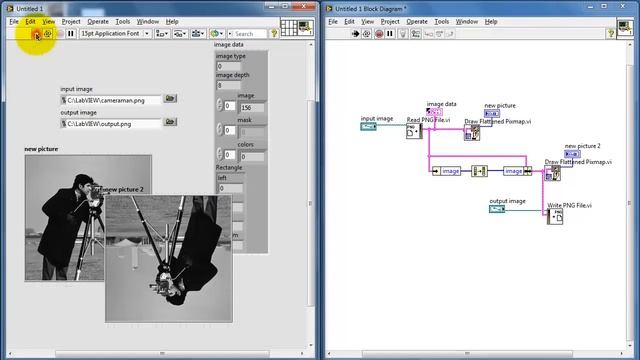
Task: Select the first Draw Flattened Pixmap.vi node
Action: [472, 133]
